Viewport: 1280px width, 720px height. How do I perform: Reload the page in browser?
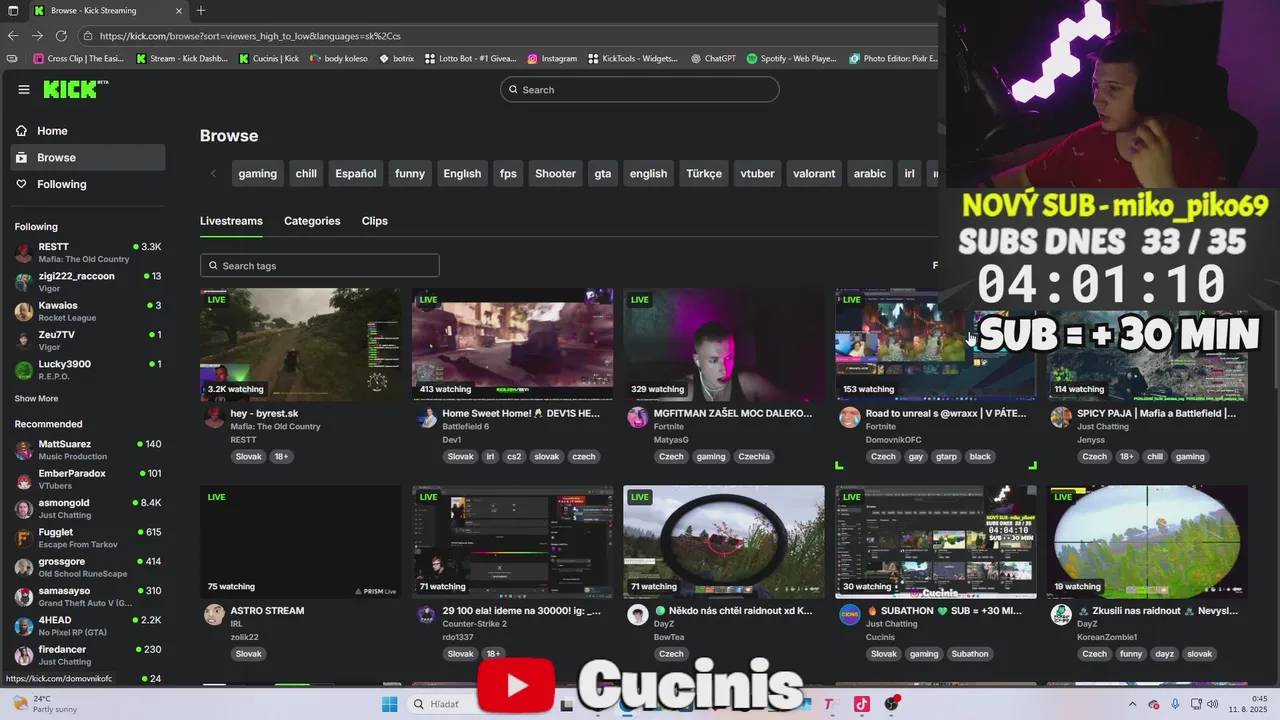[x=61, y=36]
